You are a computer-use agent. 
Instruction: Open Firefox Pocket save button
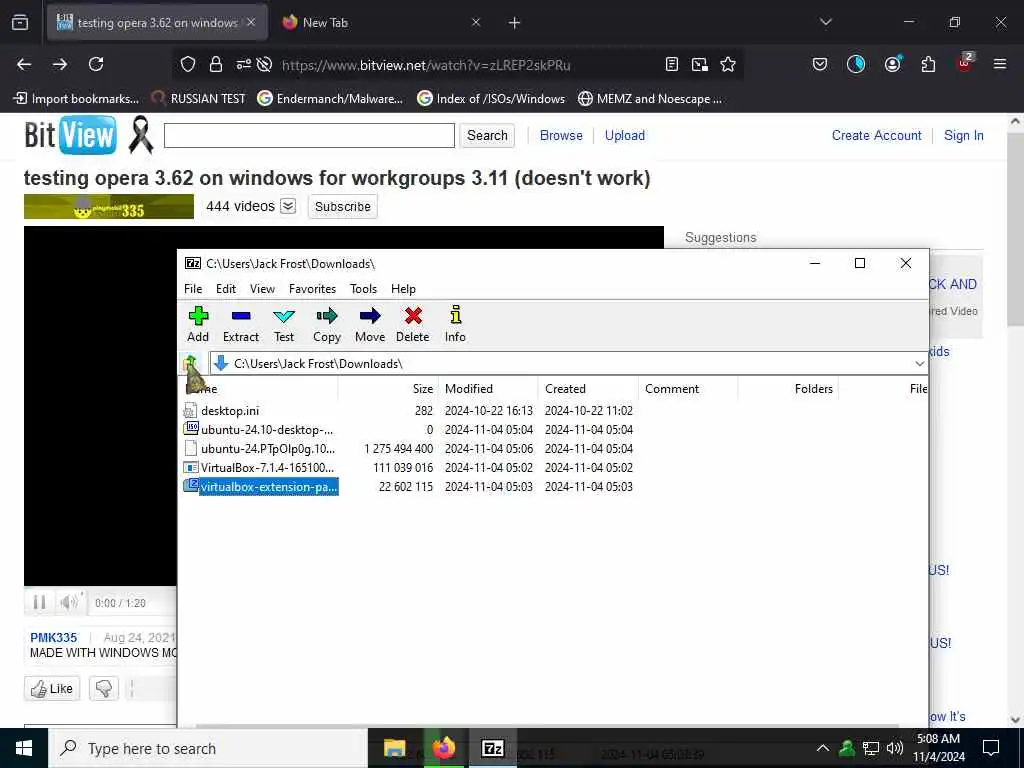(820, 64)
